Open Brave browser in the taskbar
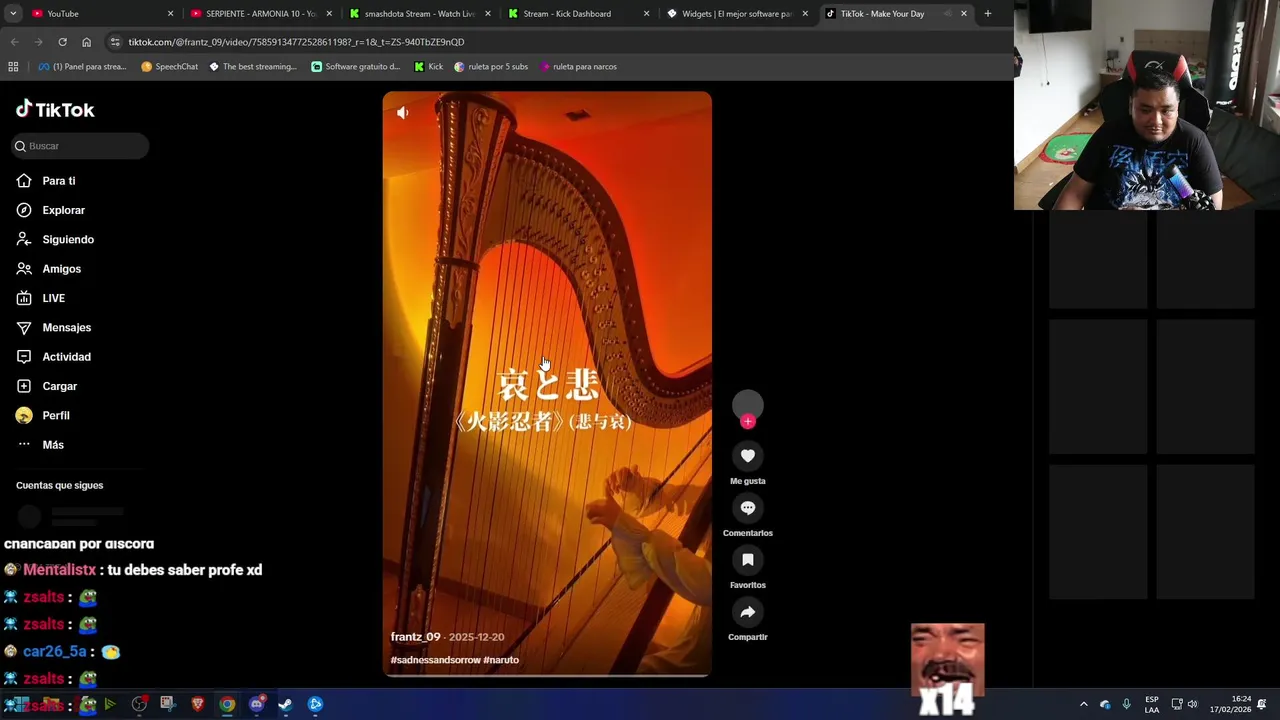 198,704
